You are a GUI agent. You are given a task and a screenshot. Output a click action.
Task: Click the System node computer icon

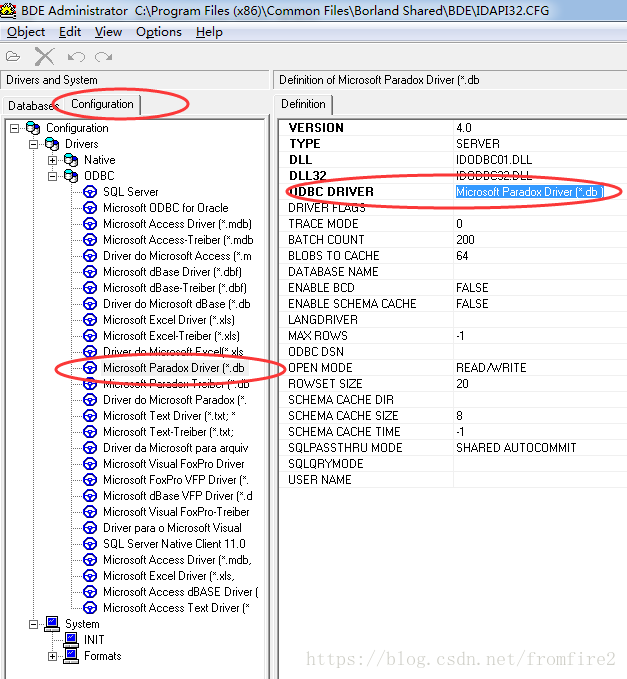click(52, 624)
